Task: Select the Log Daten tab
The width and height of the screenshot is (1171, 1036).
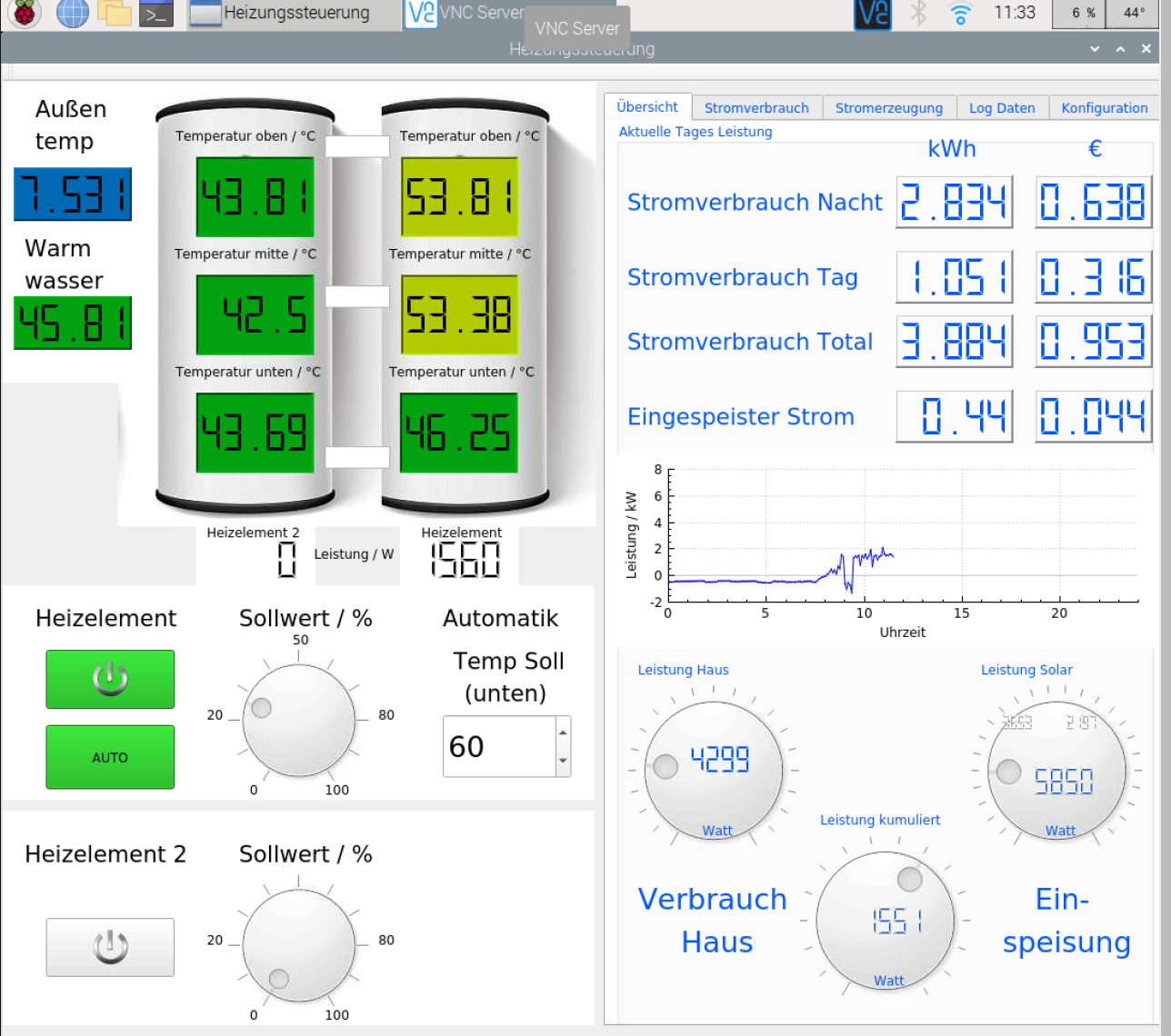Action: (x=1001, y=108)
